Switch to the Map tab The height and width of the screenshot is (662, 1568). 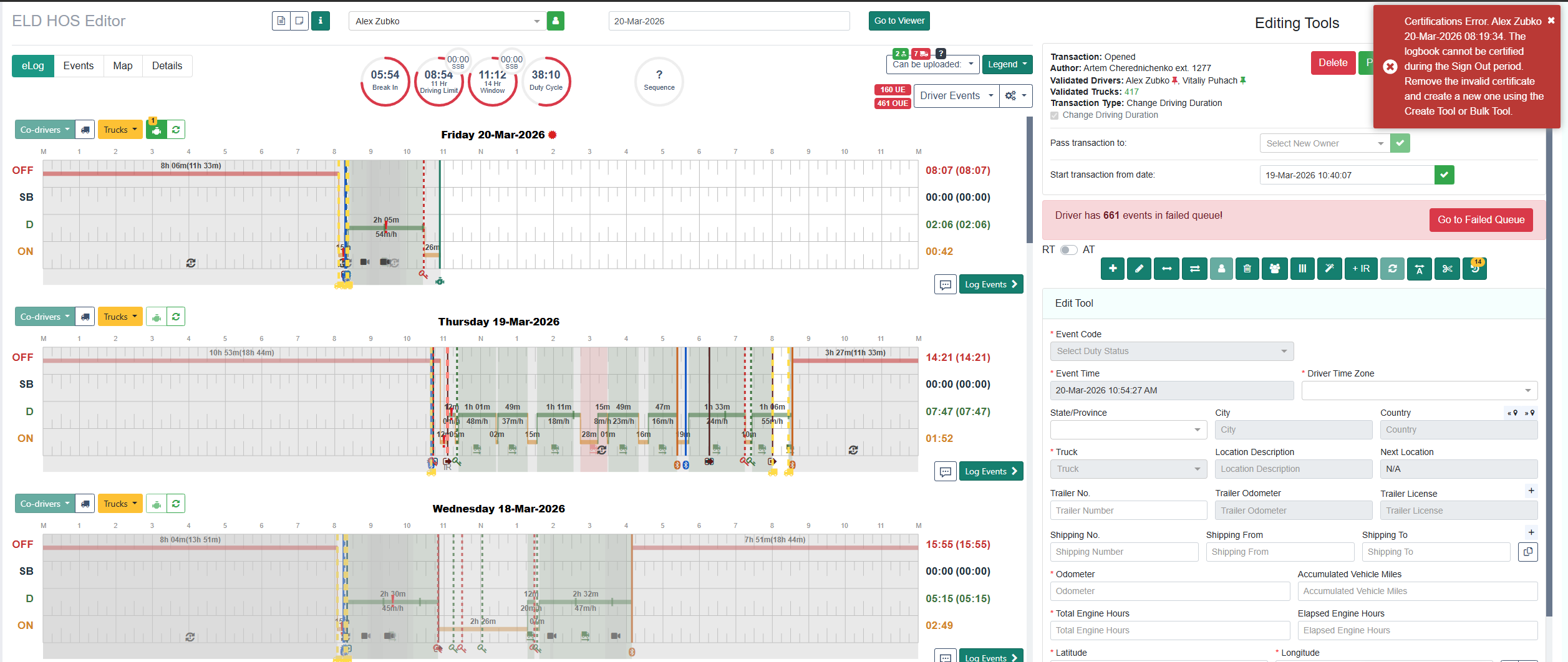tap(123, 65)
